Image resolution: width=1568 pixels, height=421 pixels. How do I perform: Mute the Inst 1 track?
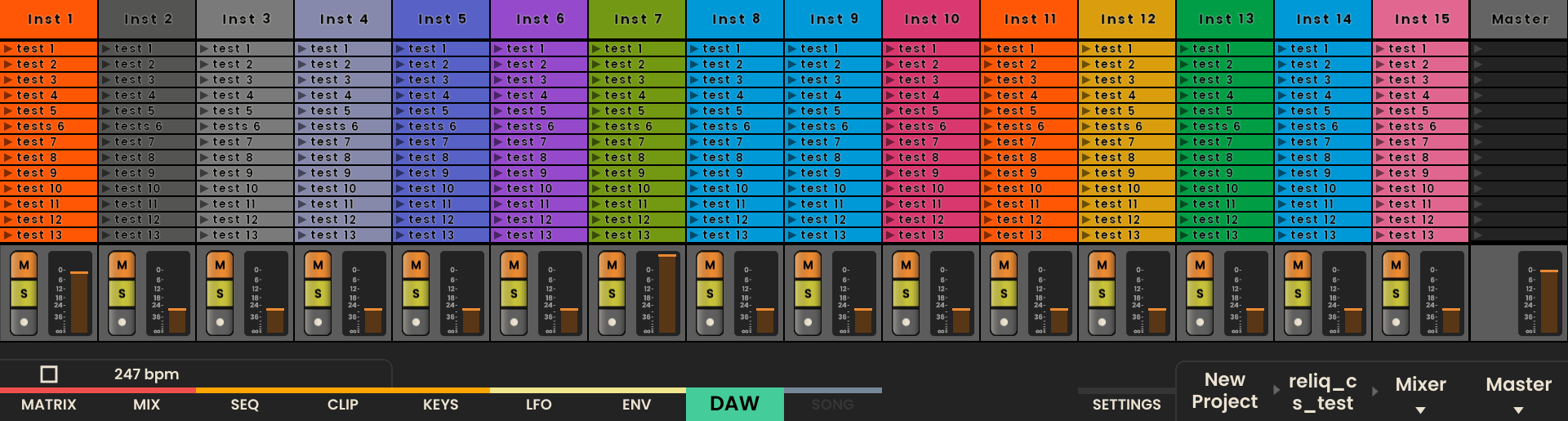(x=24, y=266)
